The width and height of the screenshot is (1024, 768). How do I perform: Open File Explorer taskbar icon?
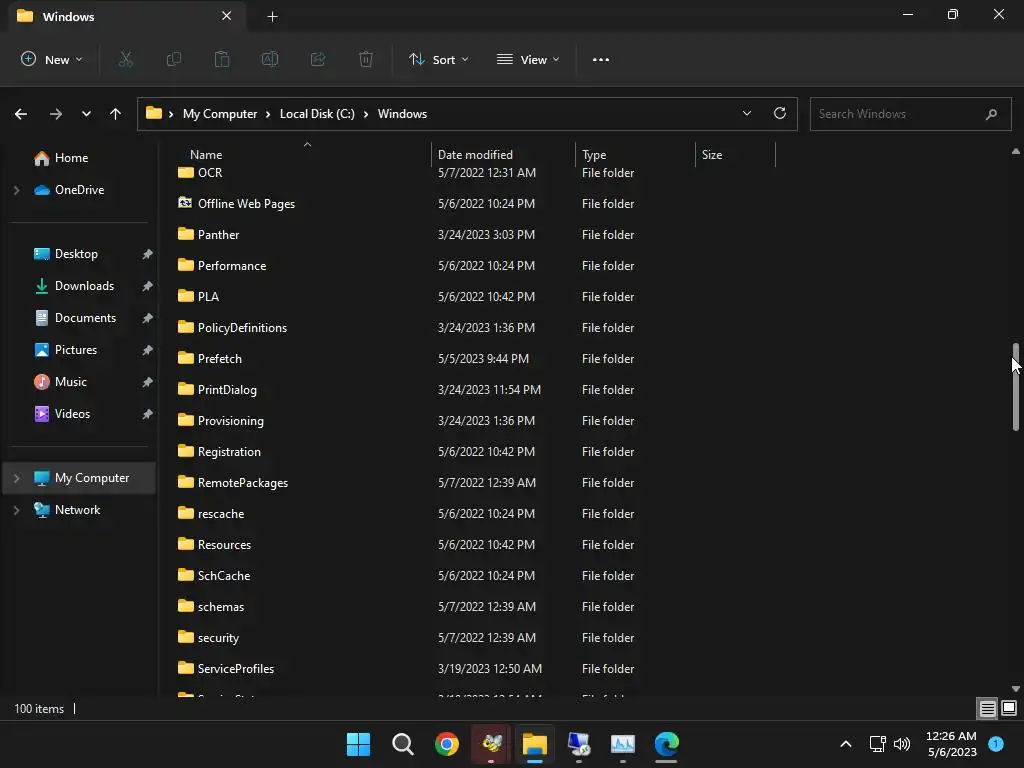click(535, 744)
